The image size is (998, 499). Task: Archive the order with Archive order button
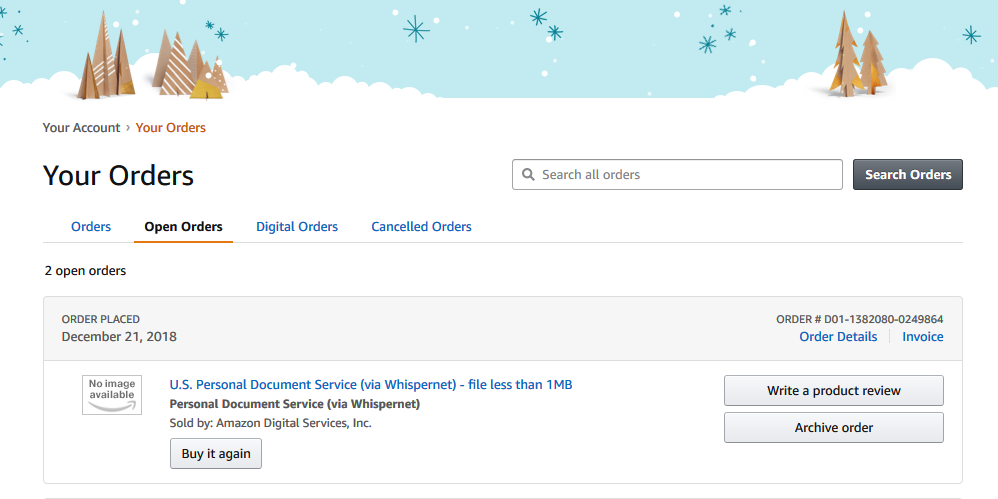click(x=833, y=428)
